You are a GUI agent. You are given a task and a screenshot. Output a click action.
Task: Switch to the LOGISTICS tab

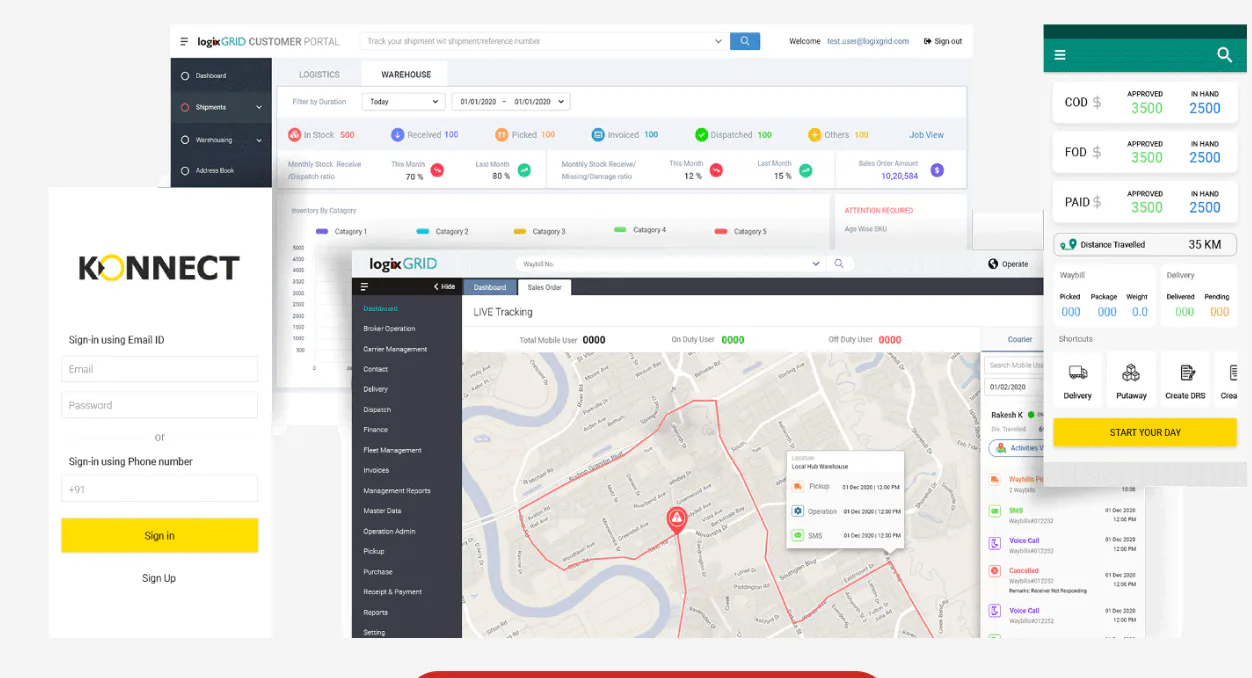319,74
